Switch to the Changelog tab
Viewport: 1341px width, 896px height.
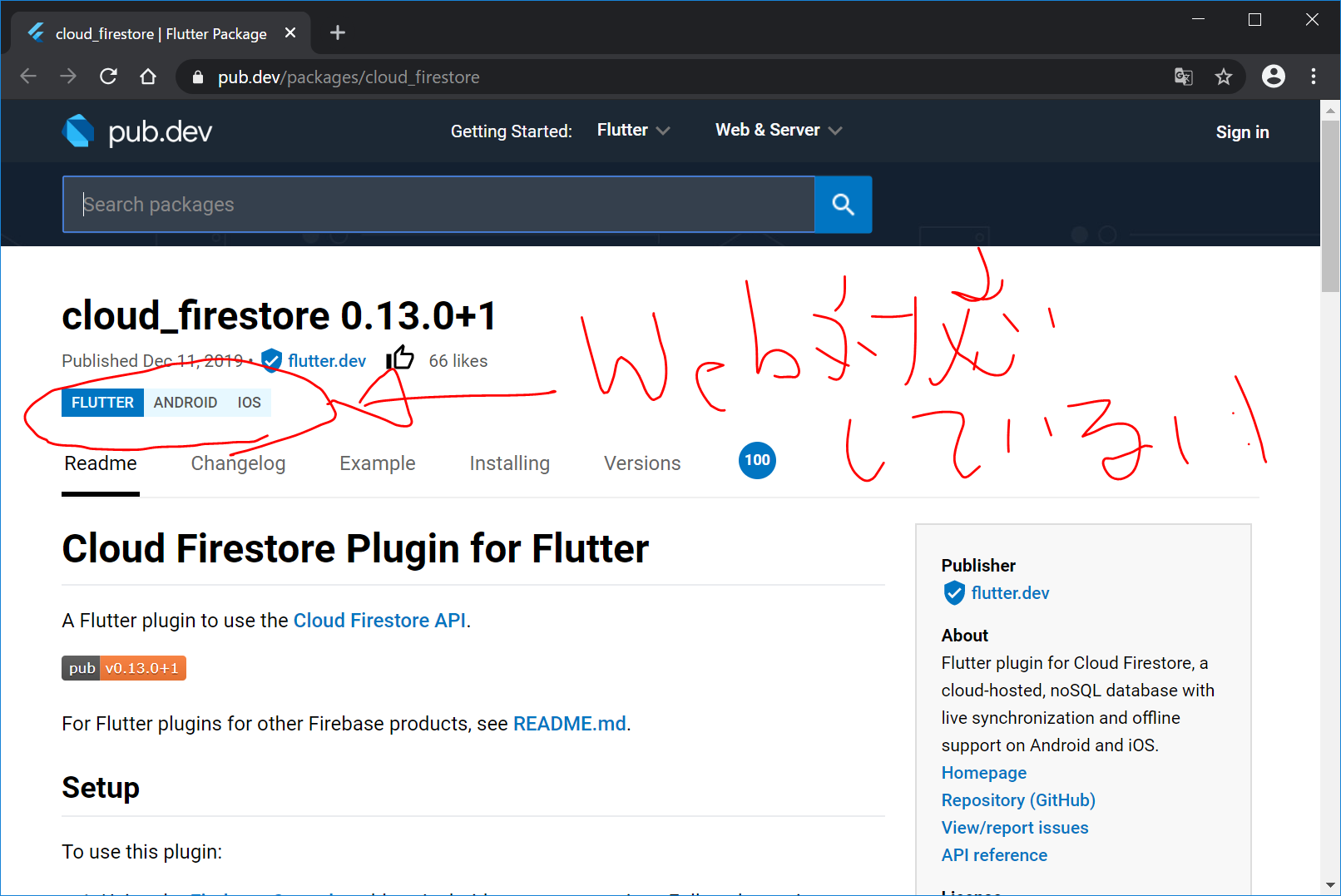point(238,463)
